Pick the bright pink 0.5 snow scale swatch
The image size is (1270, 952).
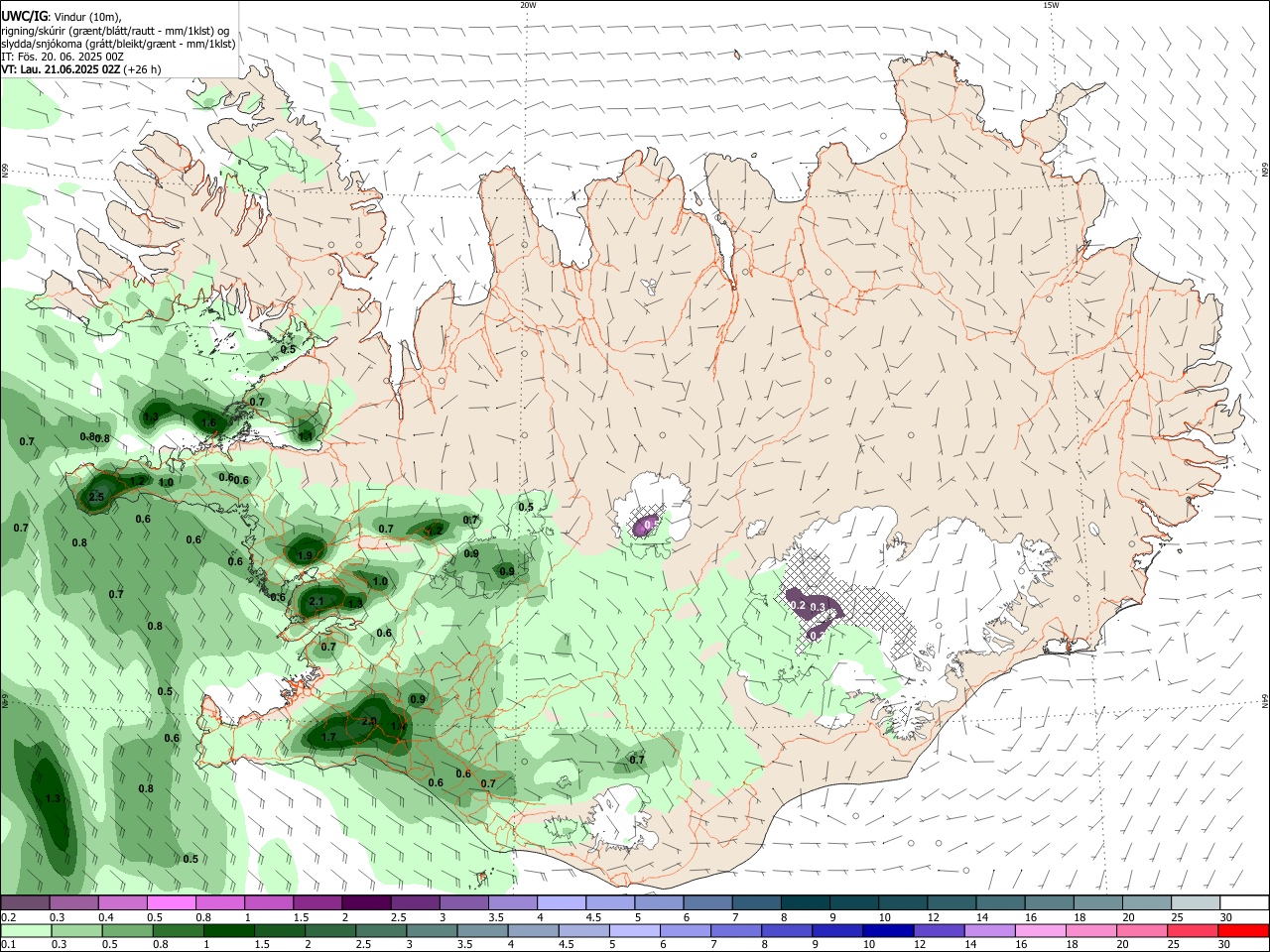pyautogui.click(x=172, y=902)
